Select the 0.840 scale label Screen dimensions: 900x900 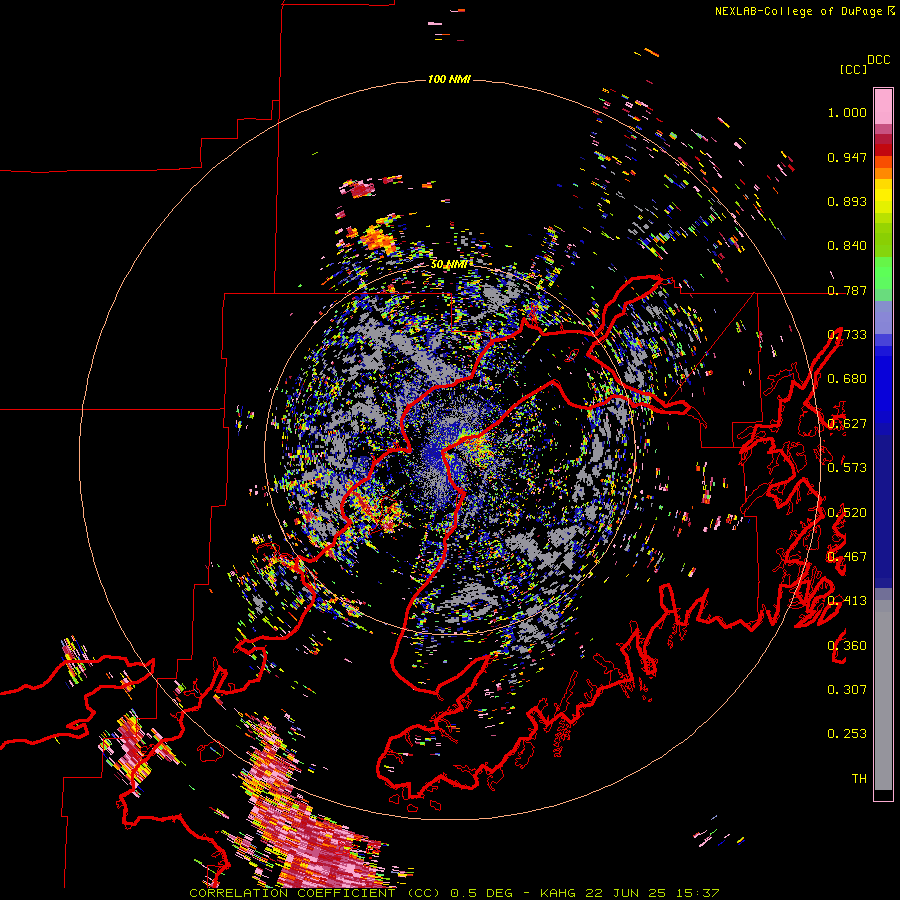coord(847,246)
